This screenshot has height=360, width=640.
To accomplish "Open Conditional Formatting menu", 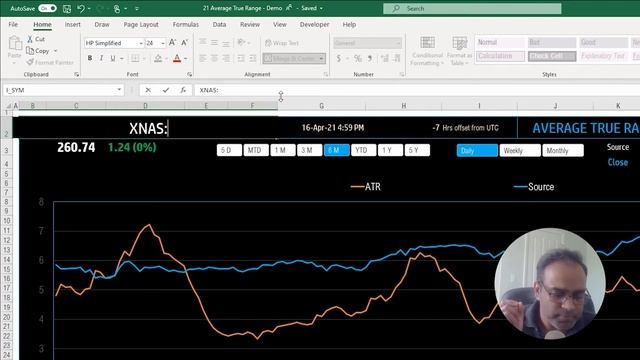I will pyautogui.click(x=427, y=51).
